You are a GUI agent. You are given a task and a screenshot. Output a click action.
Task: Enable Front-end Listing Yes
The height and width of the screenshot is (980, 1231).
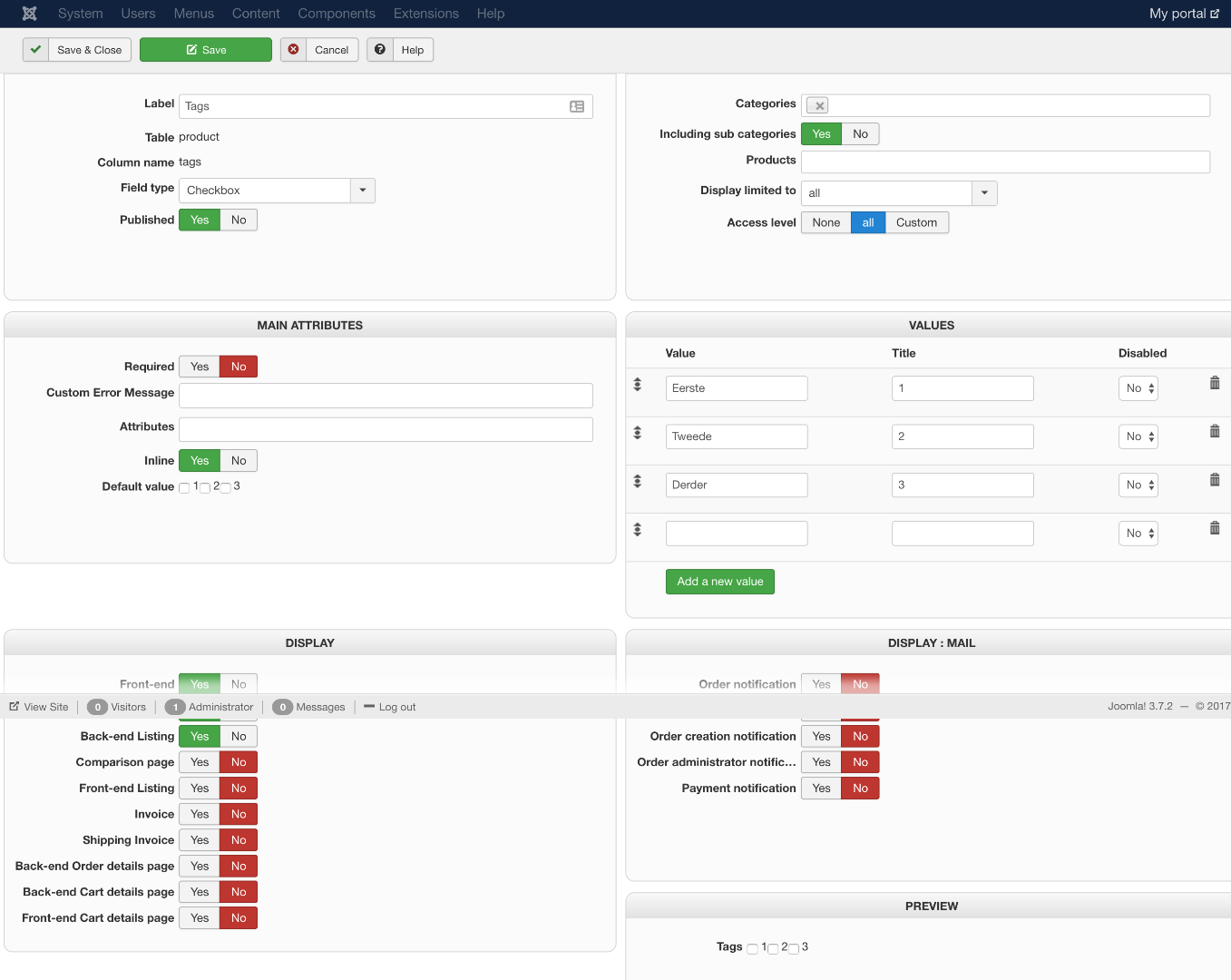point(200,789)
